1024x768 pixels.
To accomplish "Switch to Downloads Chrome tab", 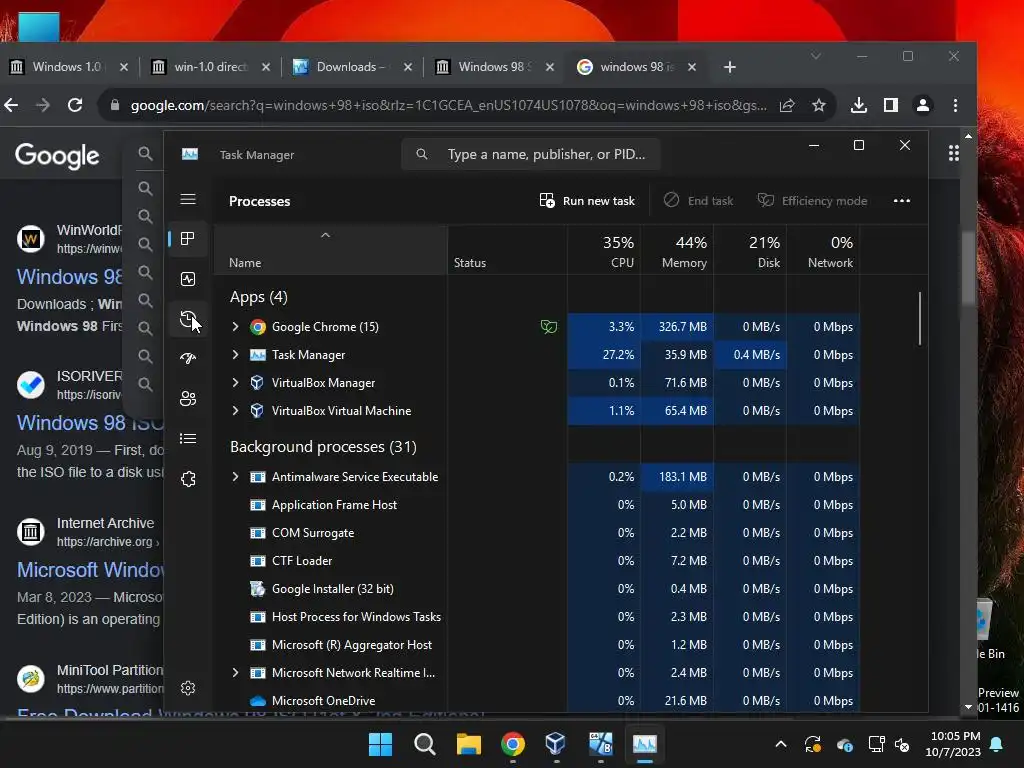I will pos(353,67).
